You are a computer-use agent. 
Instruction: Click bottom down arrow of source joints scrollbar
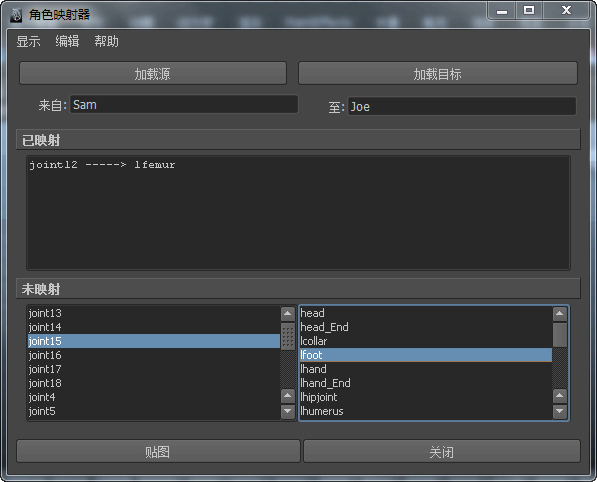tap(287, 411)
